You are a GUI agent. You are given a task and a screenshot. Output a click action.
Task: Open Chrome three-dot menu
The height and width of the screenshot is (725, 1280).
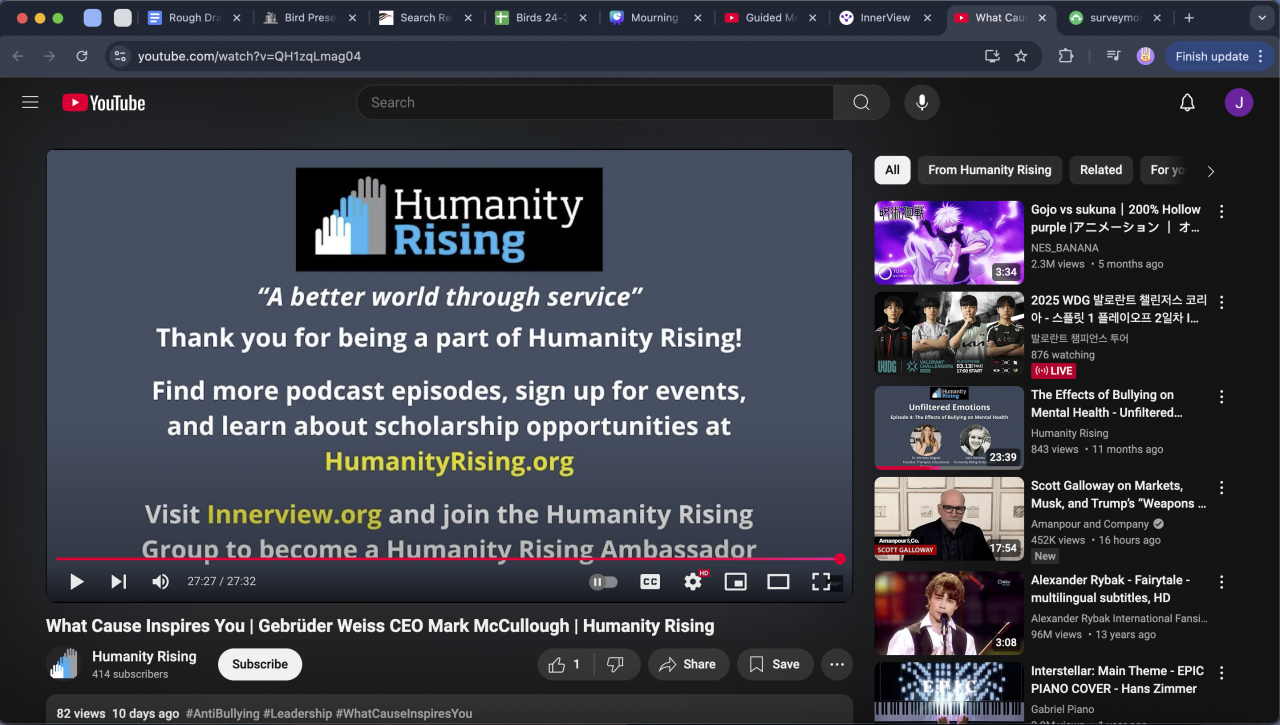1262,56
